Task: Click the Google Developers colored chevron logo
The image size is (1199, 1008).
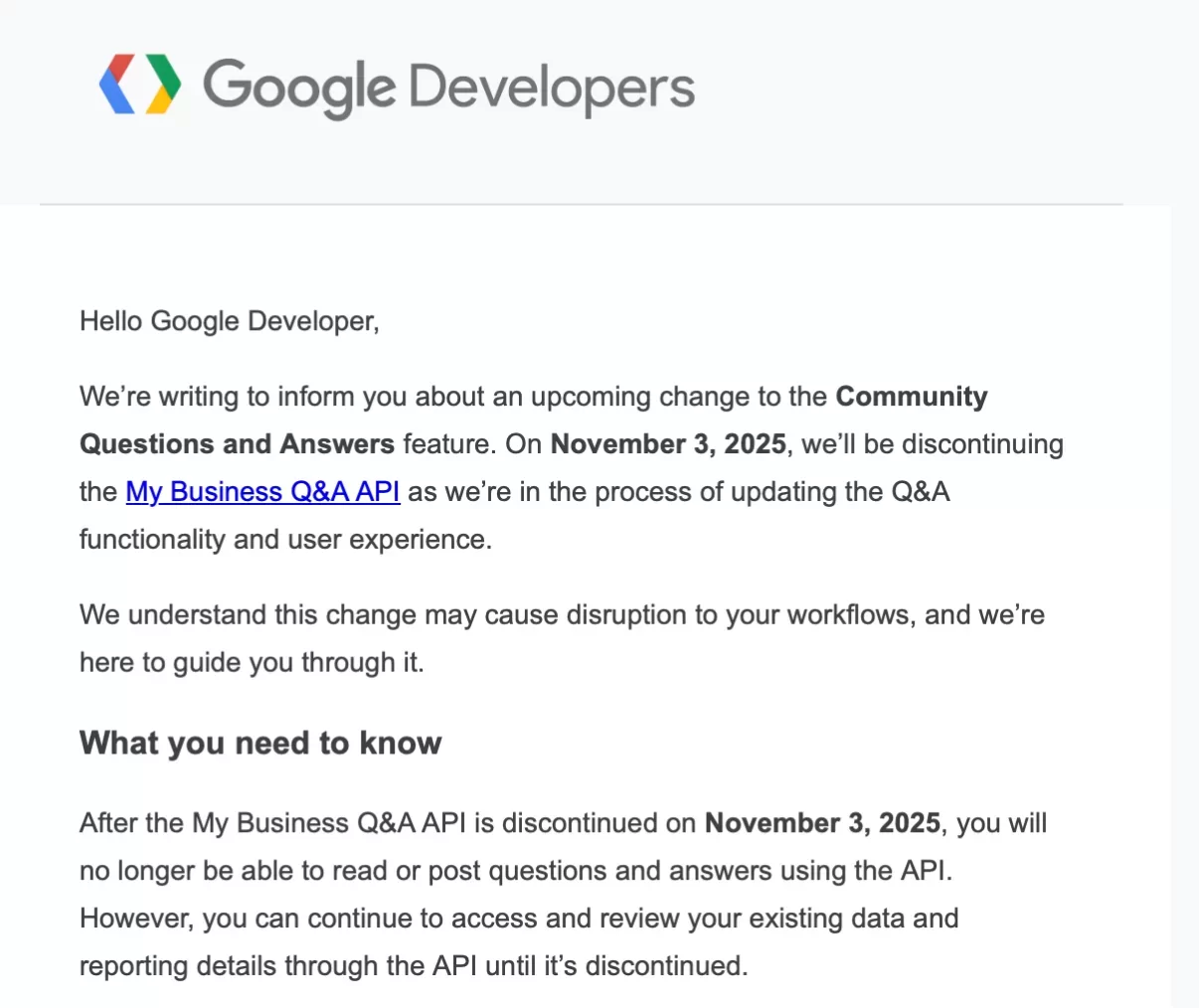Action: (140, 84)
